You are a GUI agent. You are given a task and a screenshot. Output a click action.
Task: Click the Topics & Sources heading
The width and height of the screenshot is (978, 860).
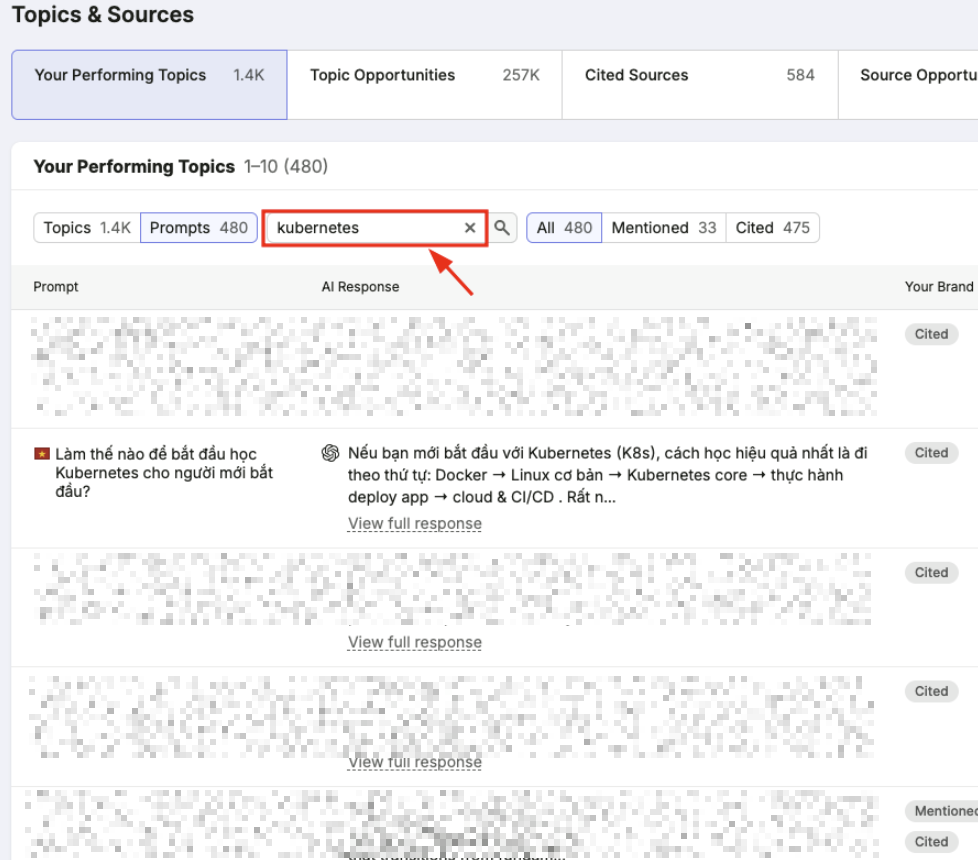pos(103,14)
